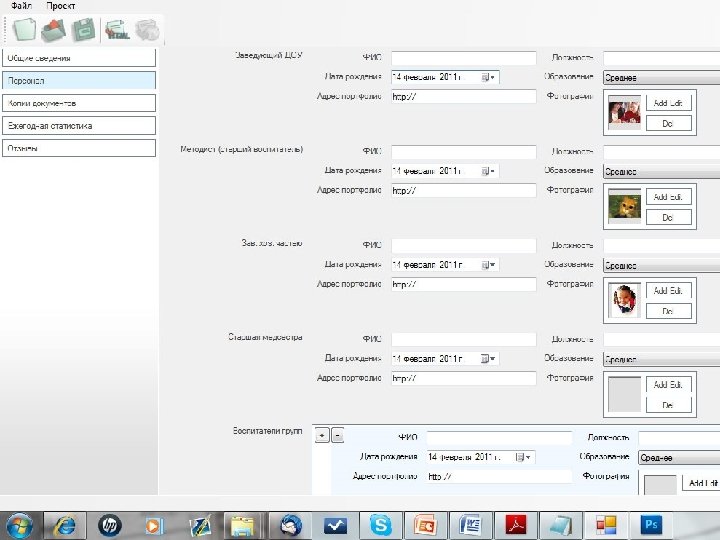
Task: Click the photo thumbnail of Заведующий ДОУ
Action: pos(624,113)
